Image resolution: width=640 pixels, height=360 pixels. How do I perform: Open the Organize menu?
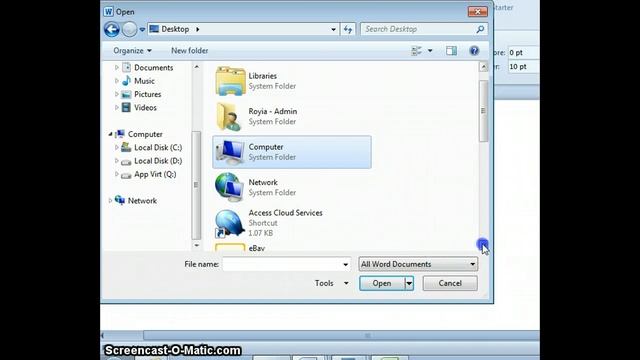pyautogui.click(x=132, y=51)
